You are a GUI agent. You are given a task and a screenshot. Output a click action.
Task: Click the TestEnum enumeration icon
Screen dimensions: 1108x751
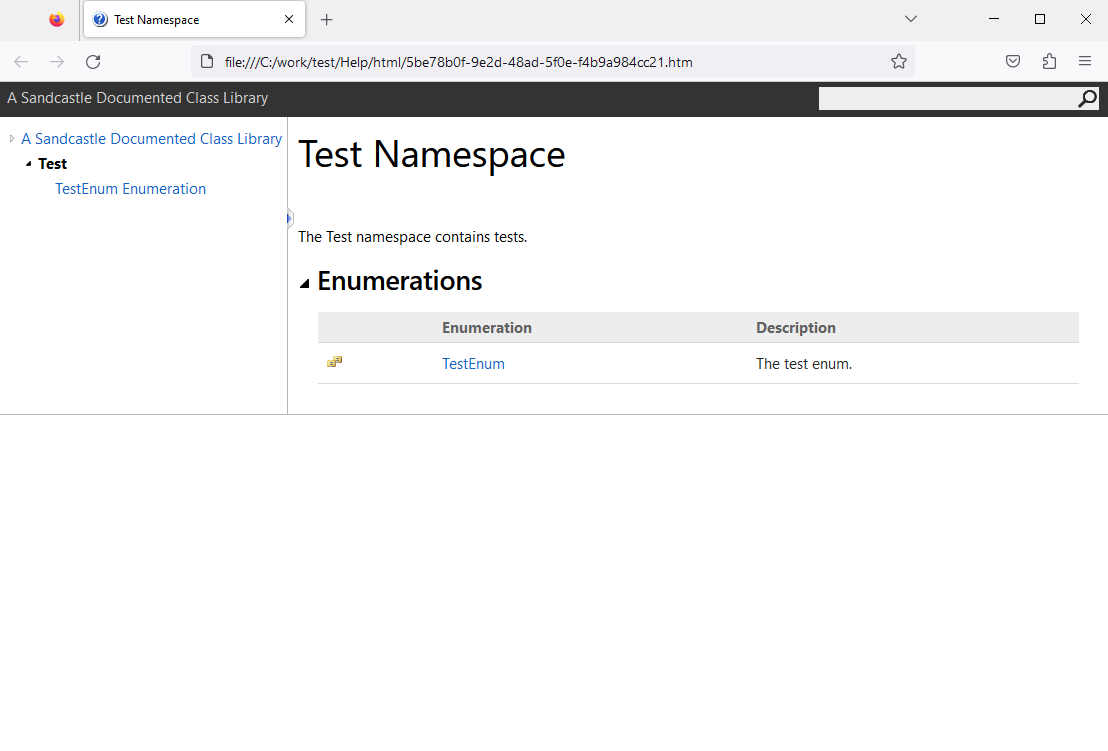pos(334,362)
